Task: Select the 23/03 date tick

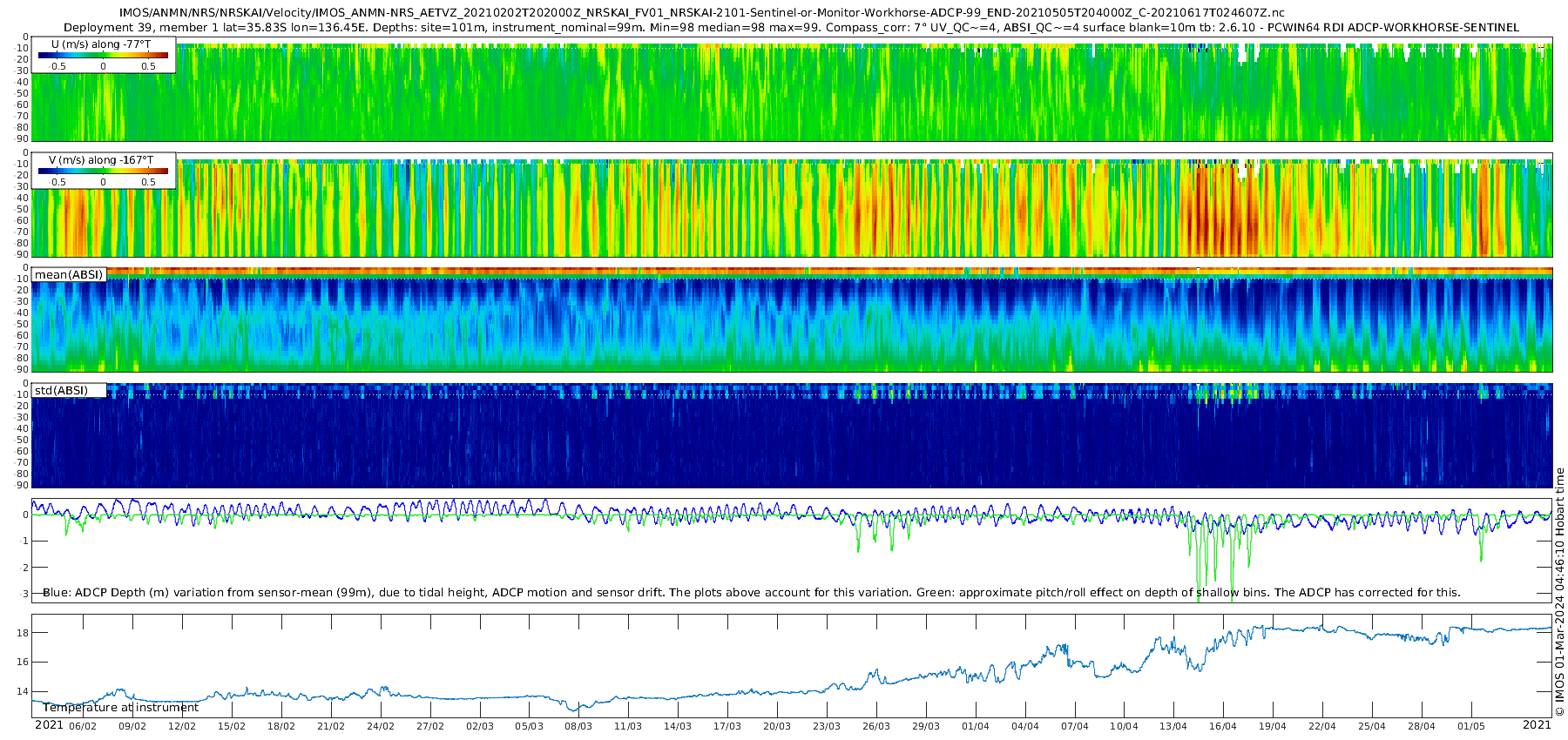Action: (827, 726)
